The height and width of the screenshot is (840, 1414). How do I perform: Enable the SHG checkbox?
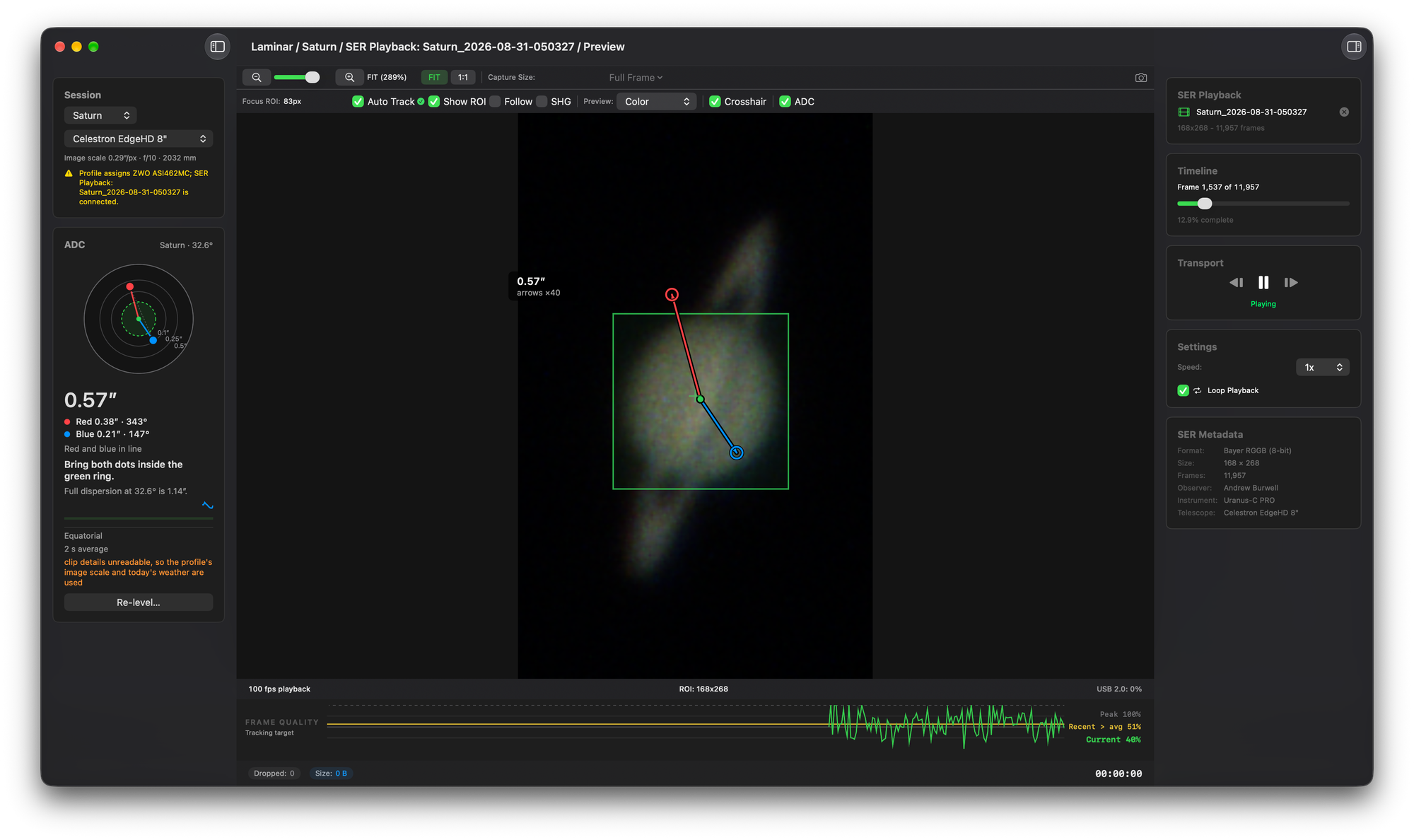(x=542, y=102)
